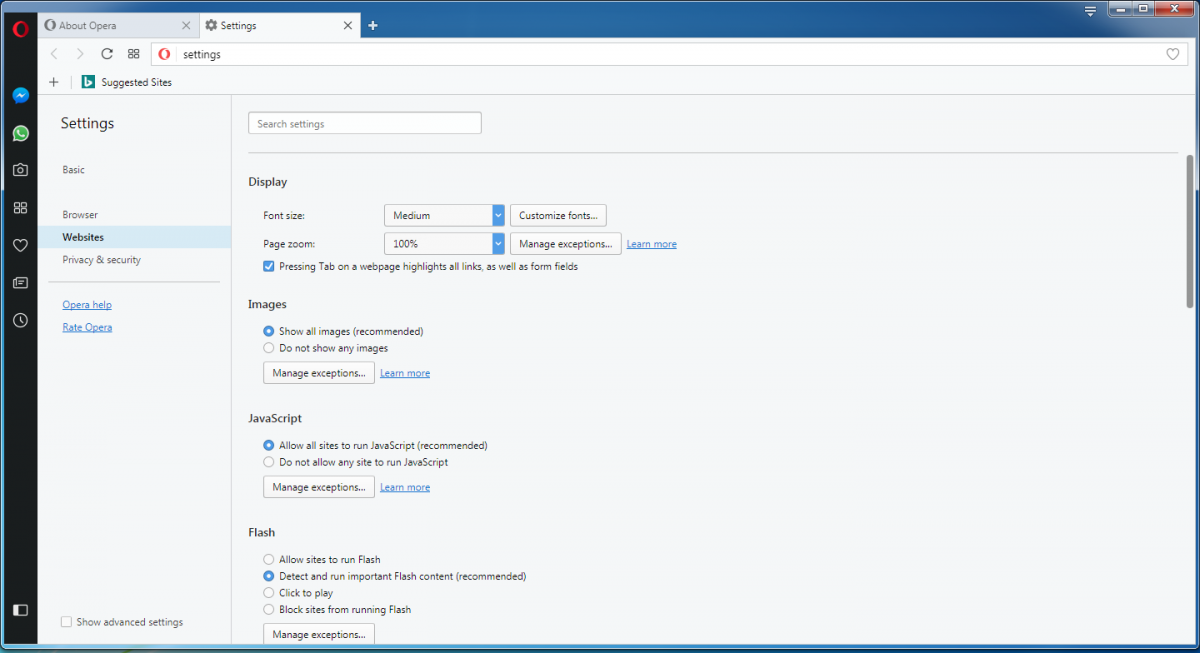
Task: Click the Customize fonts button
Action: point(558,215)
